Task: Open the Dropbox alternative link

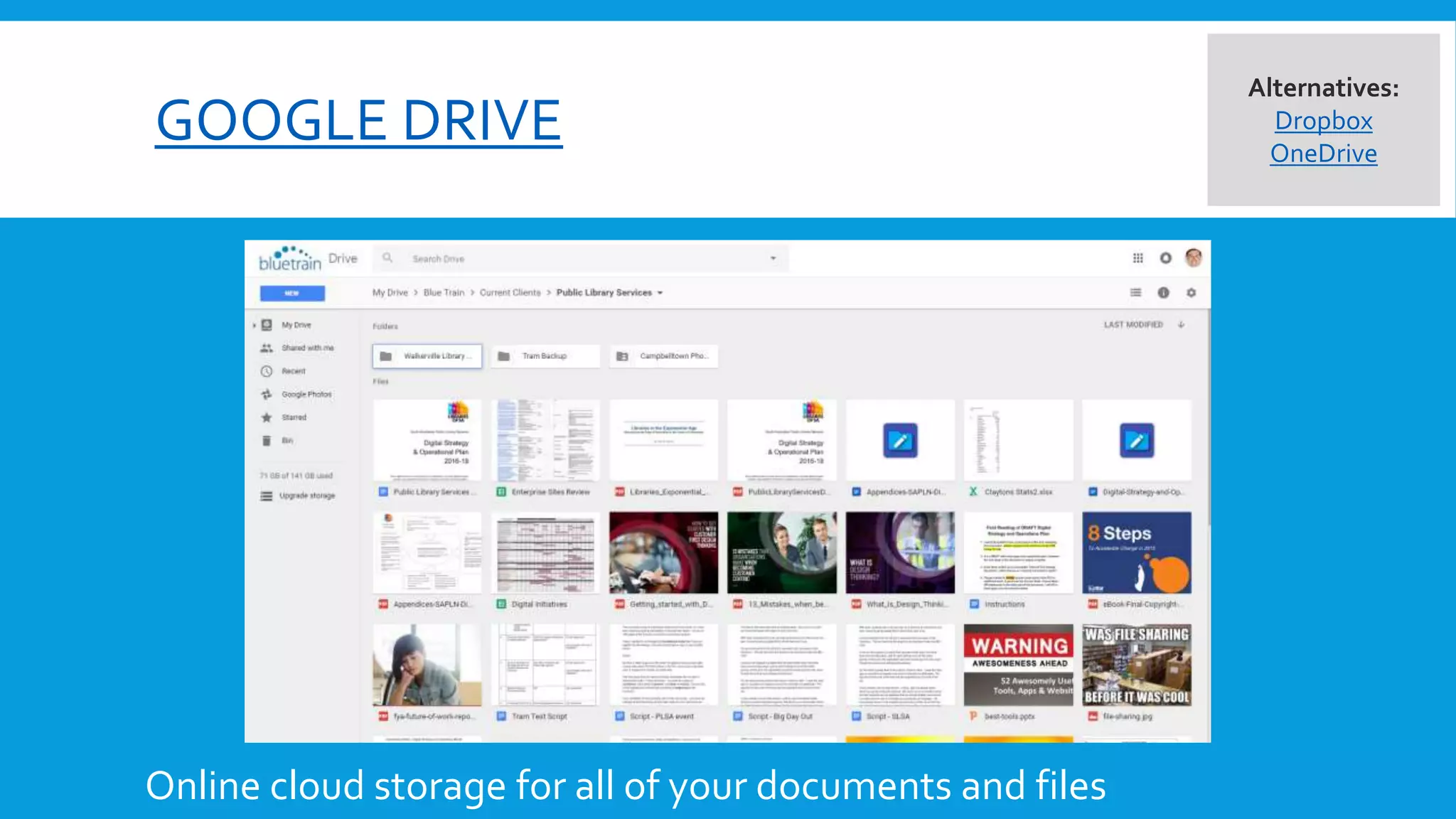Action: coord(1323,121)
